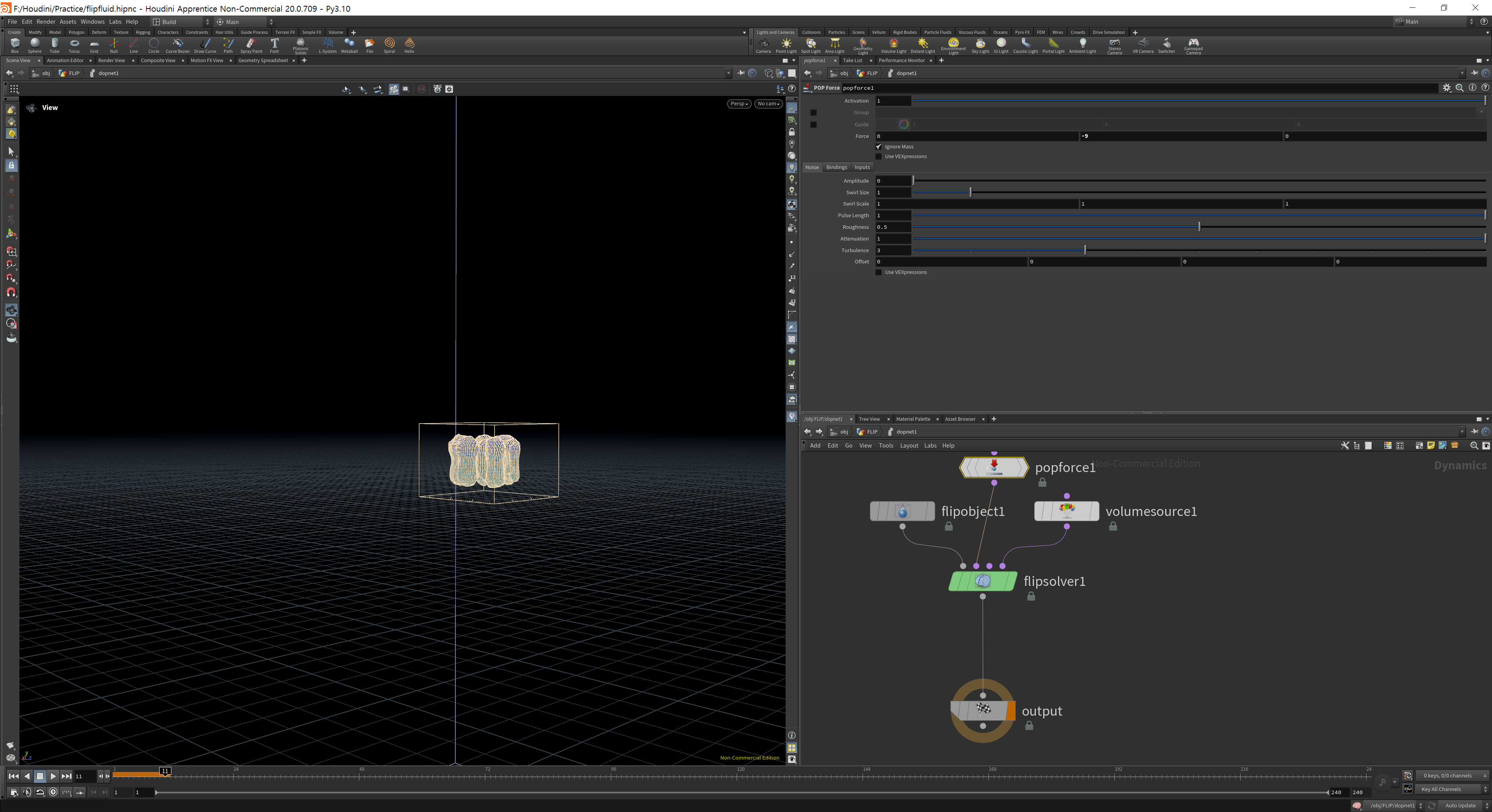The width and height of the screenshot is (1492, 812).
Task: Open the Windows menu
Action: [93, 21]
